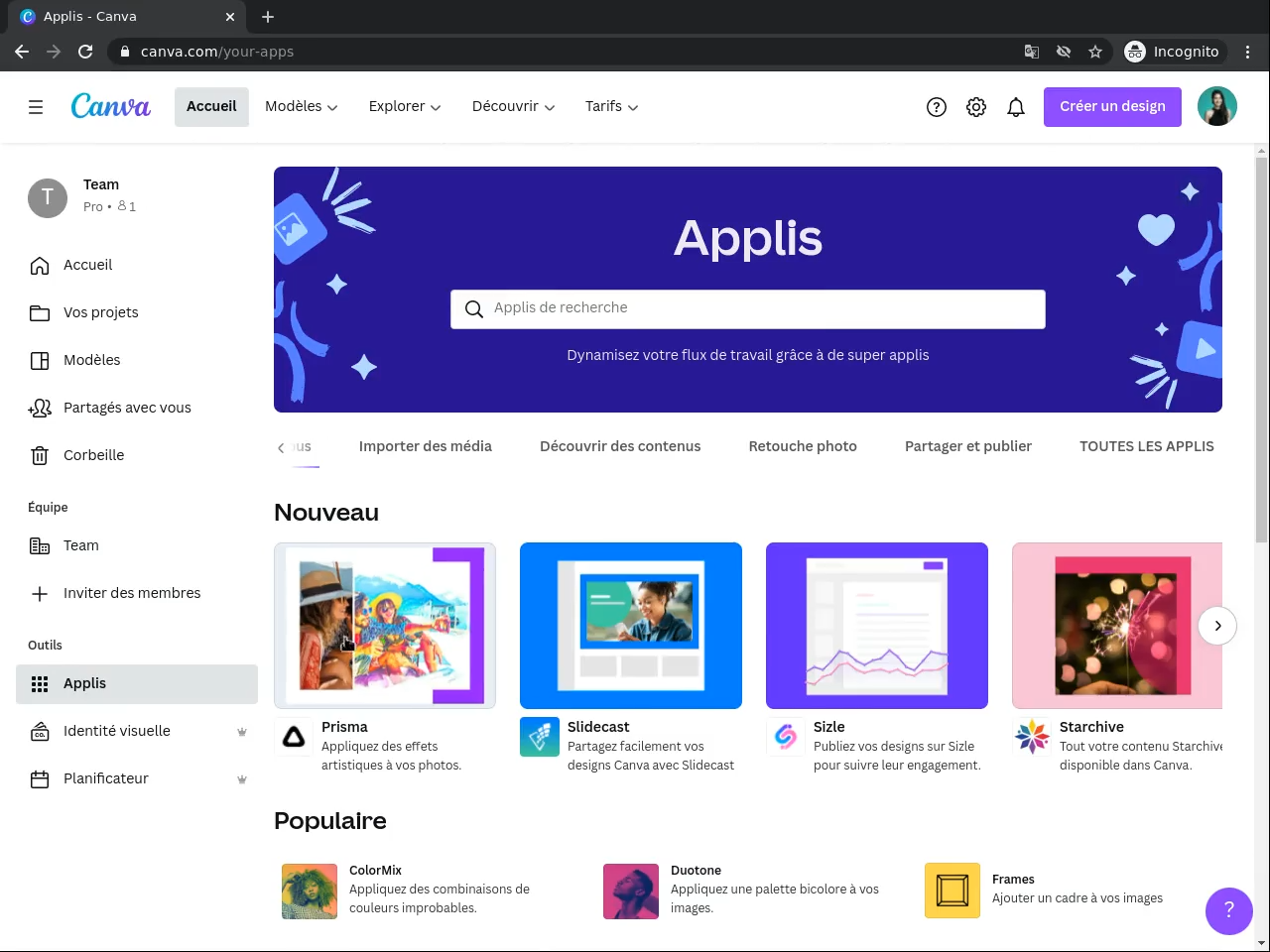Open Chrome's three-dot menu
Viewport: 1270px width, 952px height.
(1248, 52)
